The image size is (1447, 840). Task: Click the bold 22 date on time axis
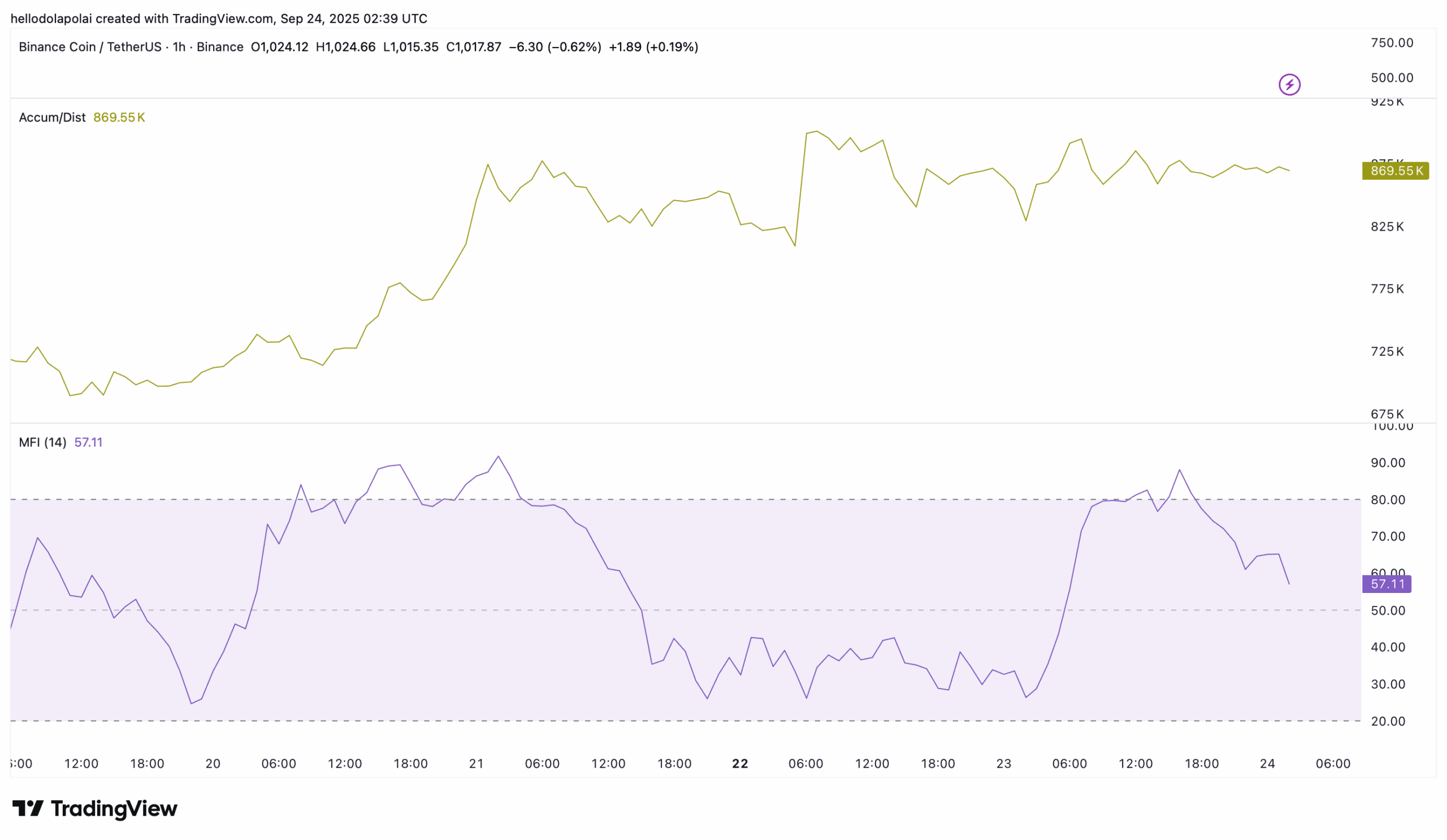click(x=740, y=764)
